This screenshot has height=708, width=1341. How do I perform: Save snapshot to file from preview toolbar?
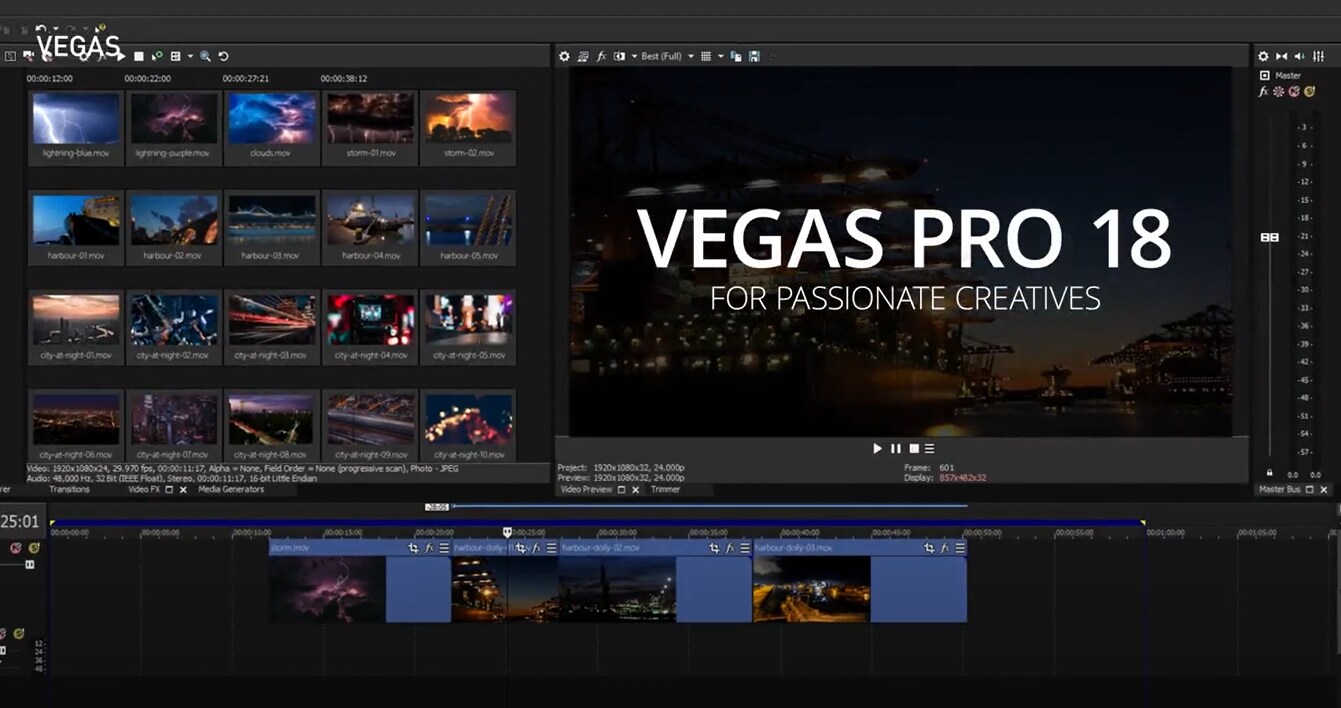click(x=754, y=57)
